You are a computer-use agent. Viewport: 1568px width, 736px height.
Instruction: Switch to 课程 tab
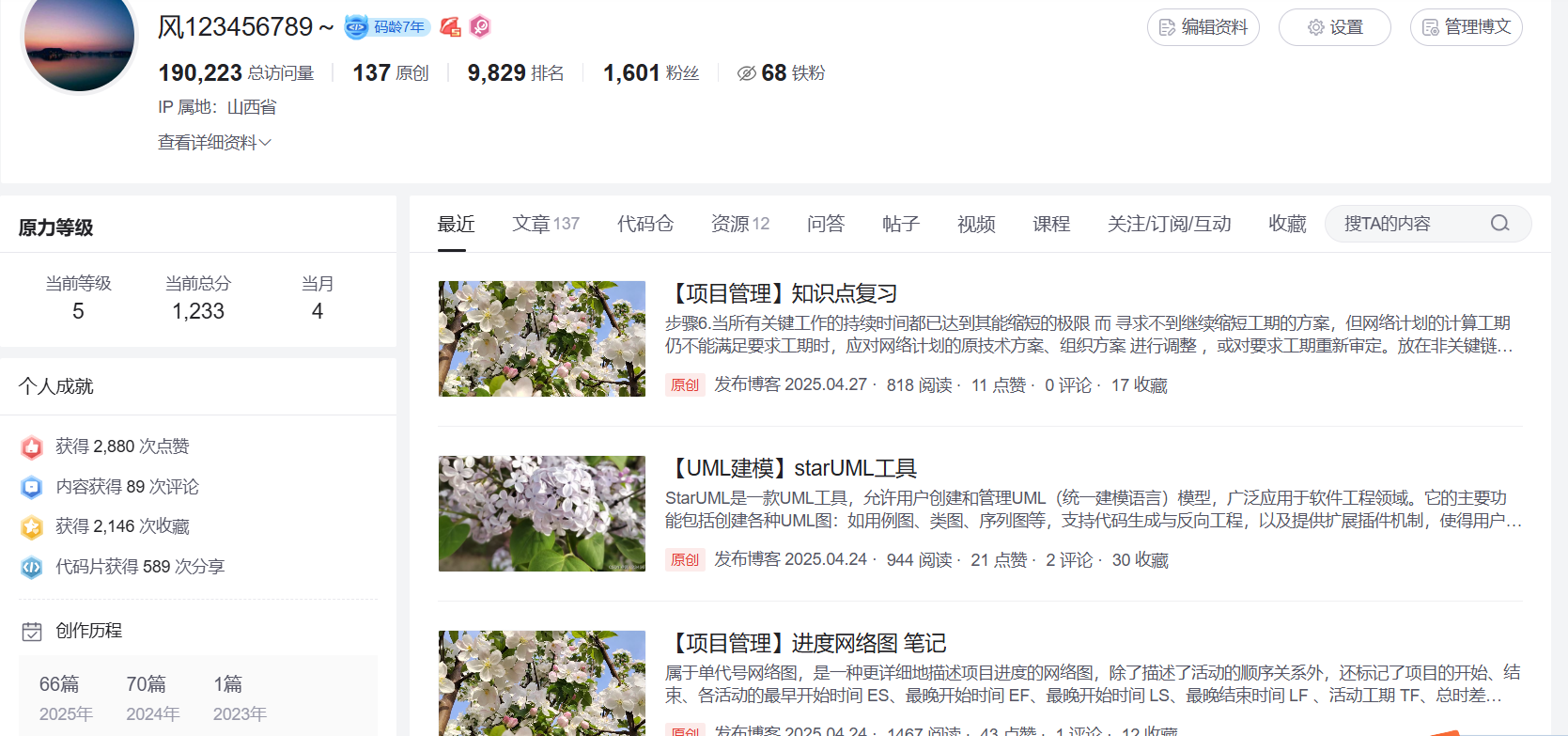click(x=1051, y=224)
